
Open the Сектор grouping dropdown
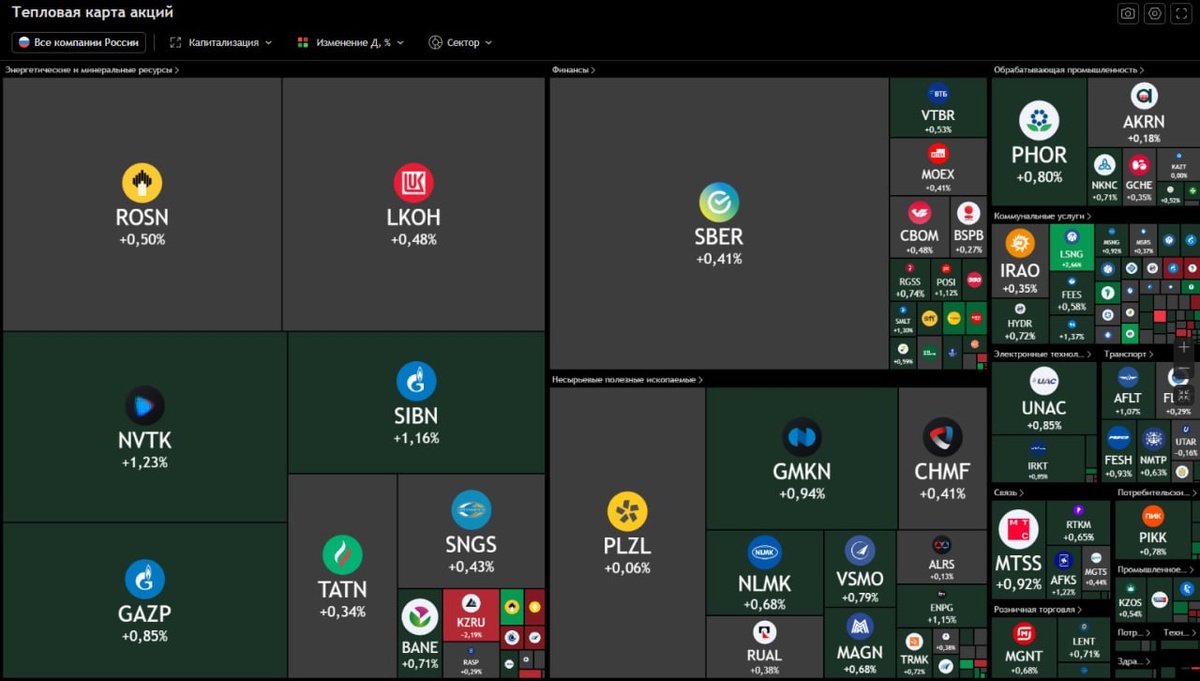460,43
